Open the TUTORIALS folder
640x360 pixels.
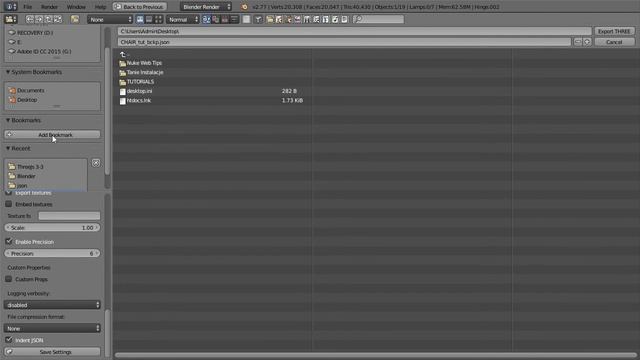(140, 82)
